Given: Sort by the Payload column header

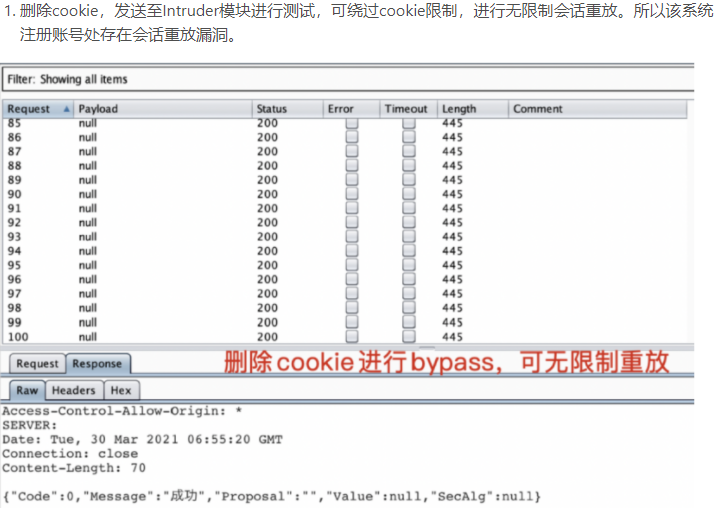Looking at the screenshot, I should 163,109.
